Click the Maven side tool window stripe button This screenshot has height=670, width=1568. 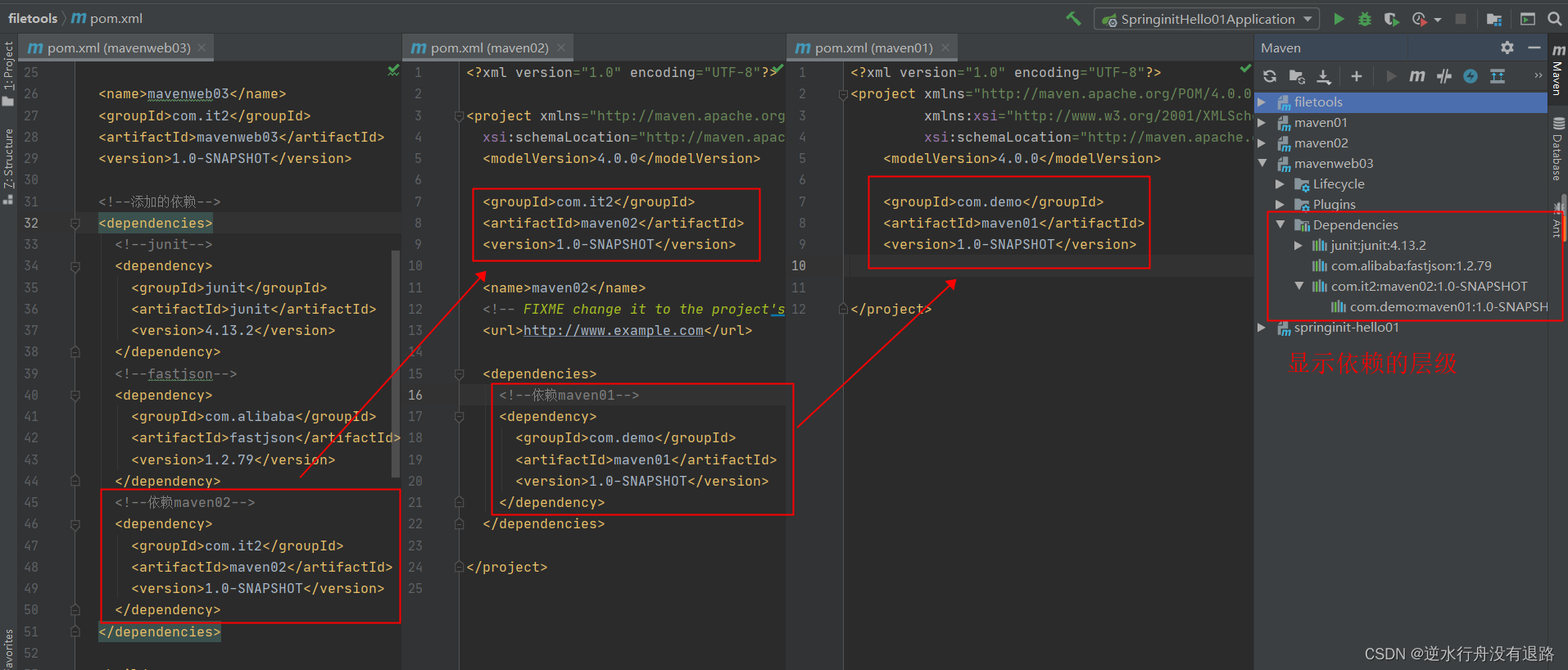pos(1557,70)
